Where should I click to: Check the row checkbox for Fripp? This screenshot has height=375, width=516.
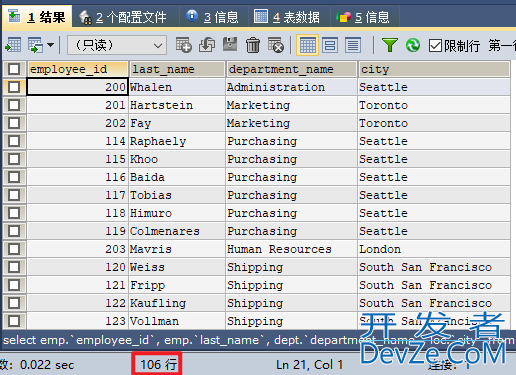coord(14,285)
